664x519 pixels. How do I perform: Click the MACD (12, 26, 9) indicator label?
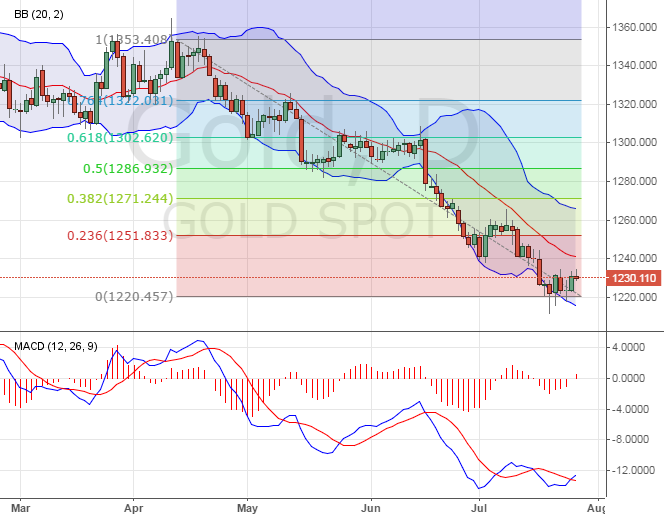point(55,346)
